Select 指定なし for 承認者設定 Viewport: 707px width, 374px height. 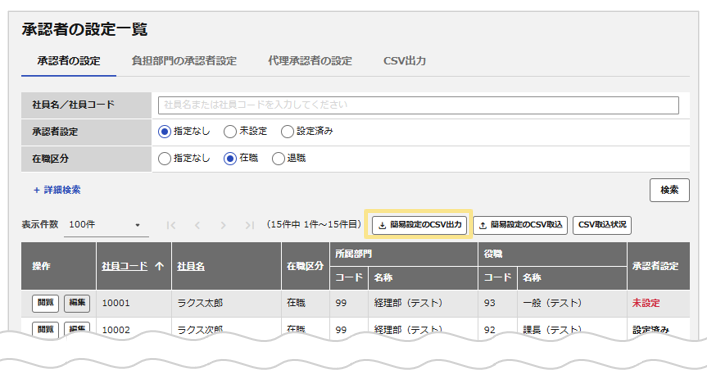point(165,131)
